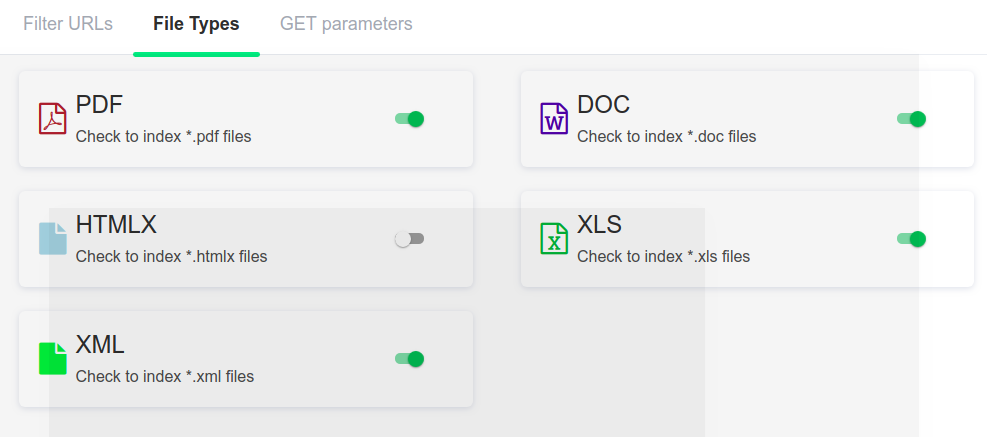Click the PDF heading text

99,105
